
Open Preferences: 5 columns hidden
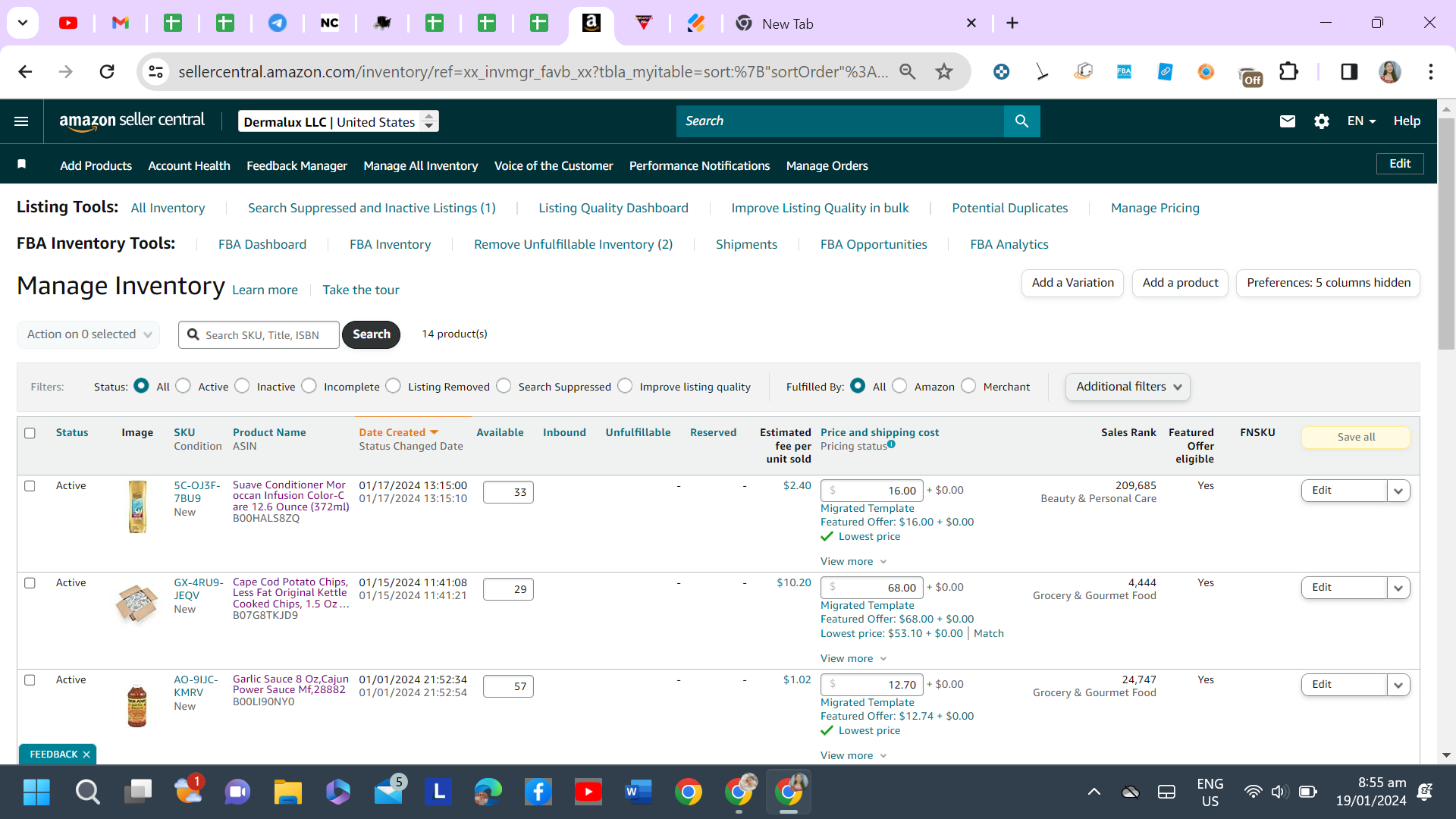[1328, 283]
